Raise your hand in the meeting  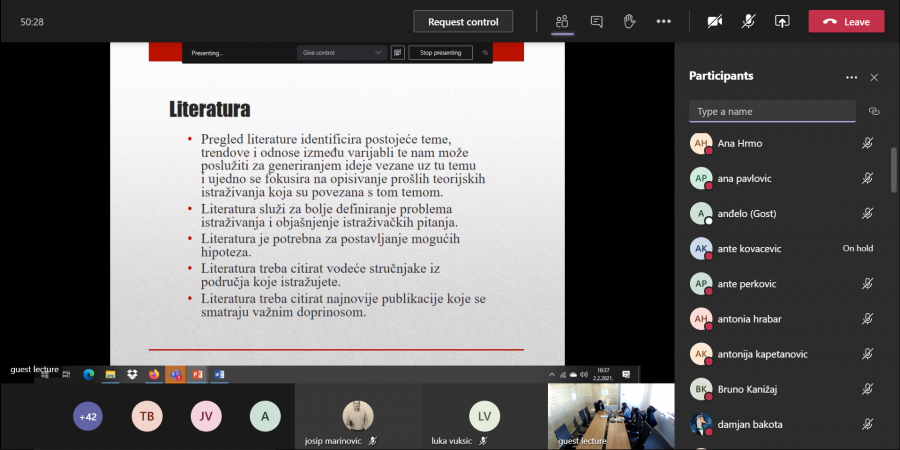pyautogui.click(x=630, y=21)
